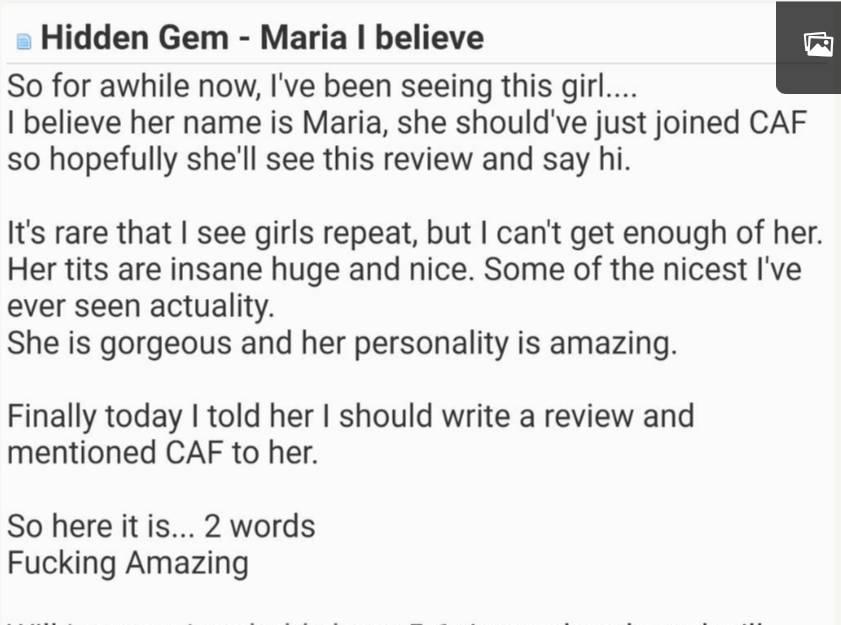Screen dimensions: 841x625
Task: Click the line 'ever seen actuality.'
Action: 141,306
